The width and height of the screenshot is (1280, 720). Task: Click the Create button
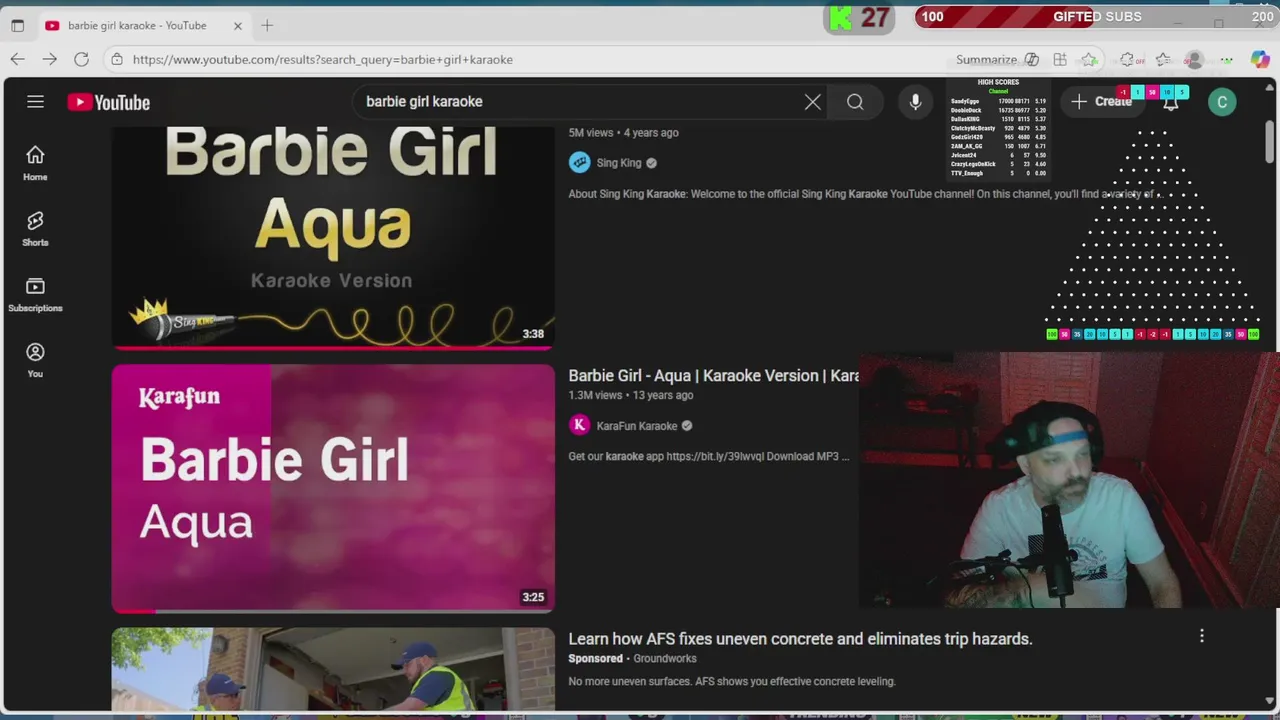tap(1103, 101)
